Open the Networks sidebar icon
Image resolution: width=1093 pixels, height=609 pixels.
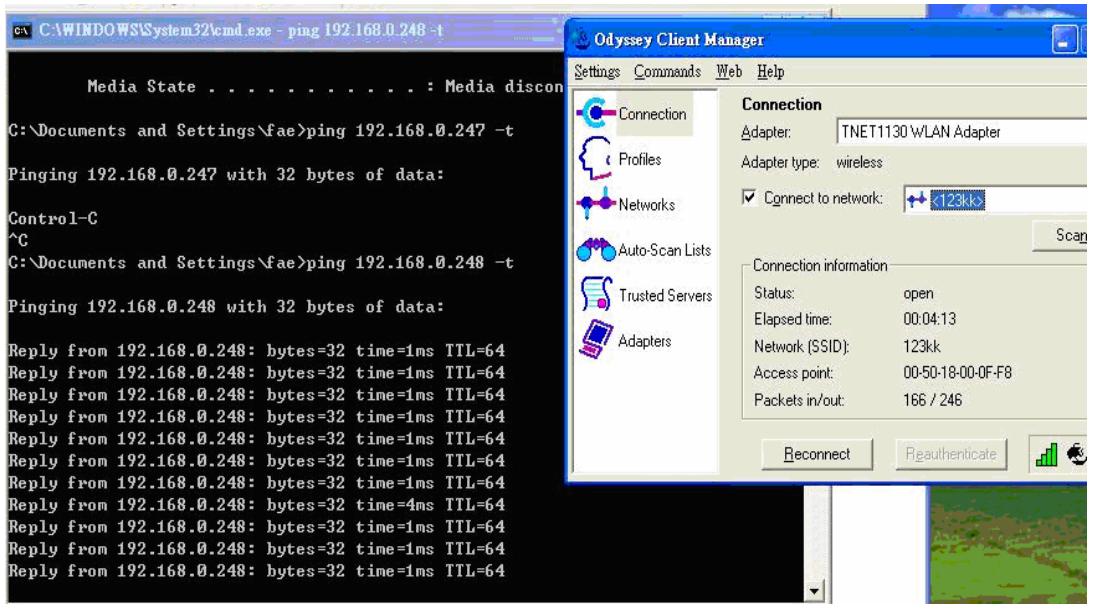click(x=596, y=203)
